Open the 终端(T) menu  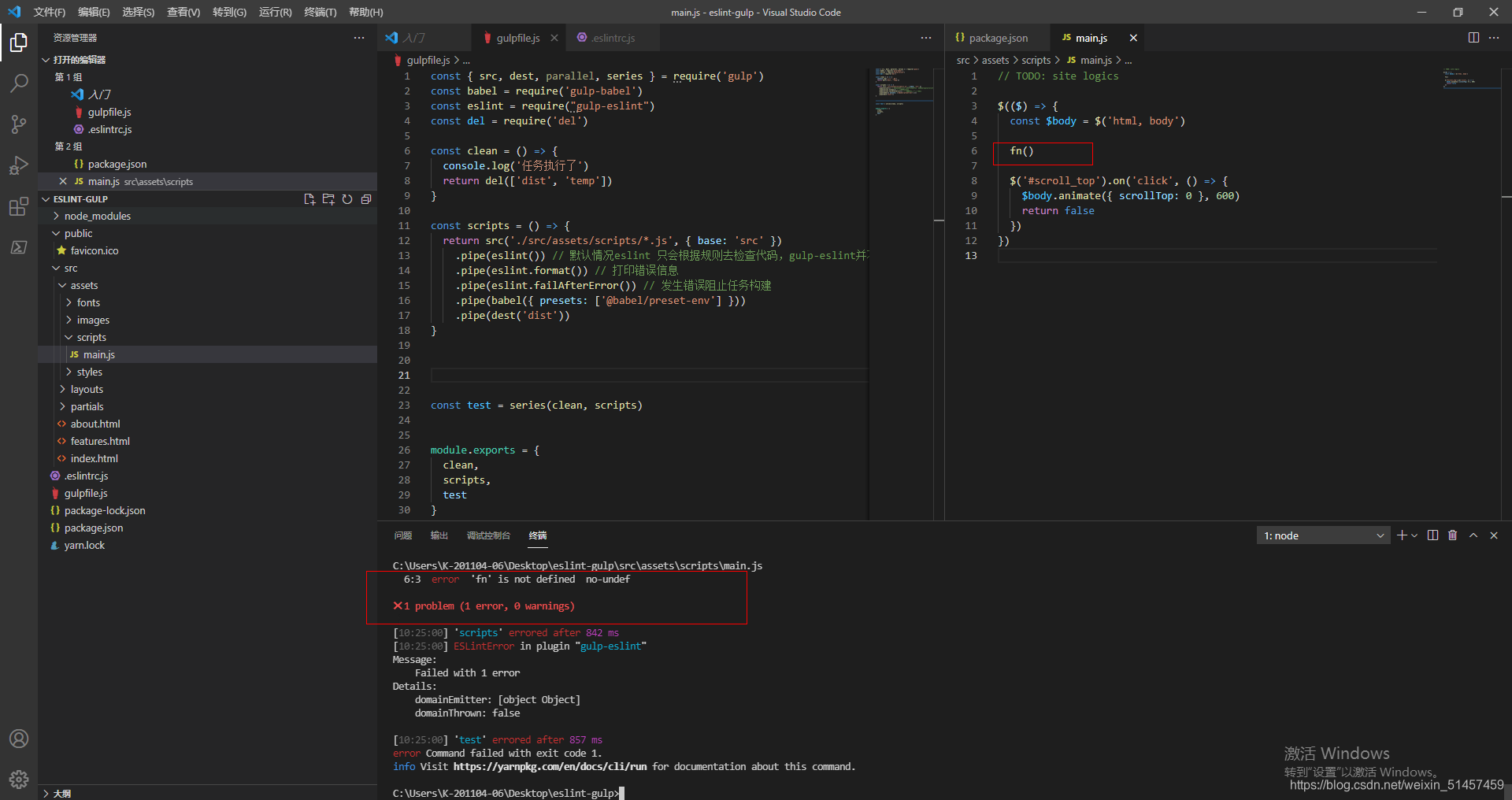[x=321, y=12]
